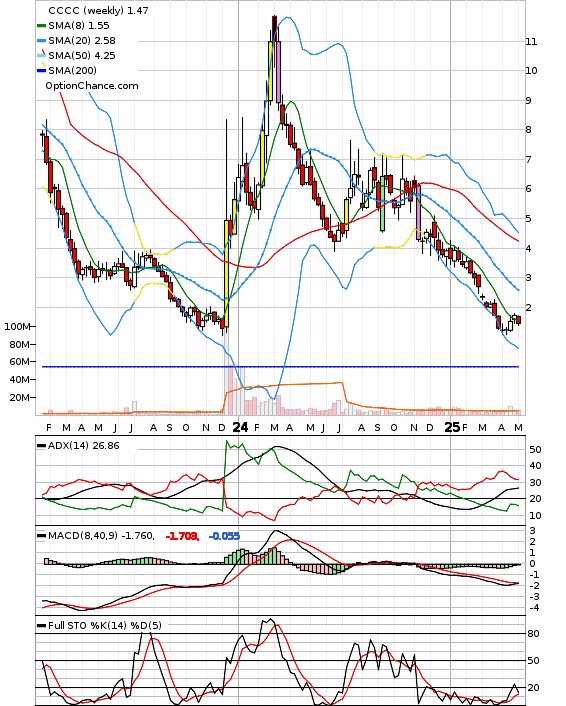Viewport: 566px width, 706px height.
Task: Click the blue MACD histogram value -0.055
Action: [224, 536]
